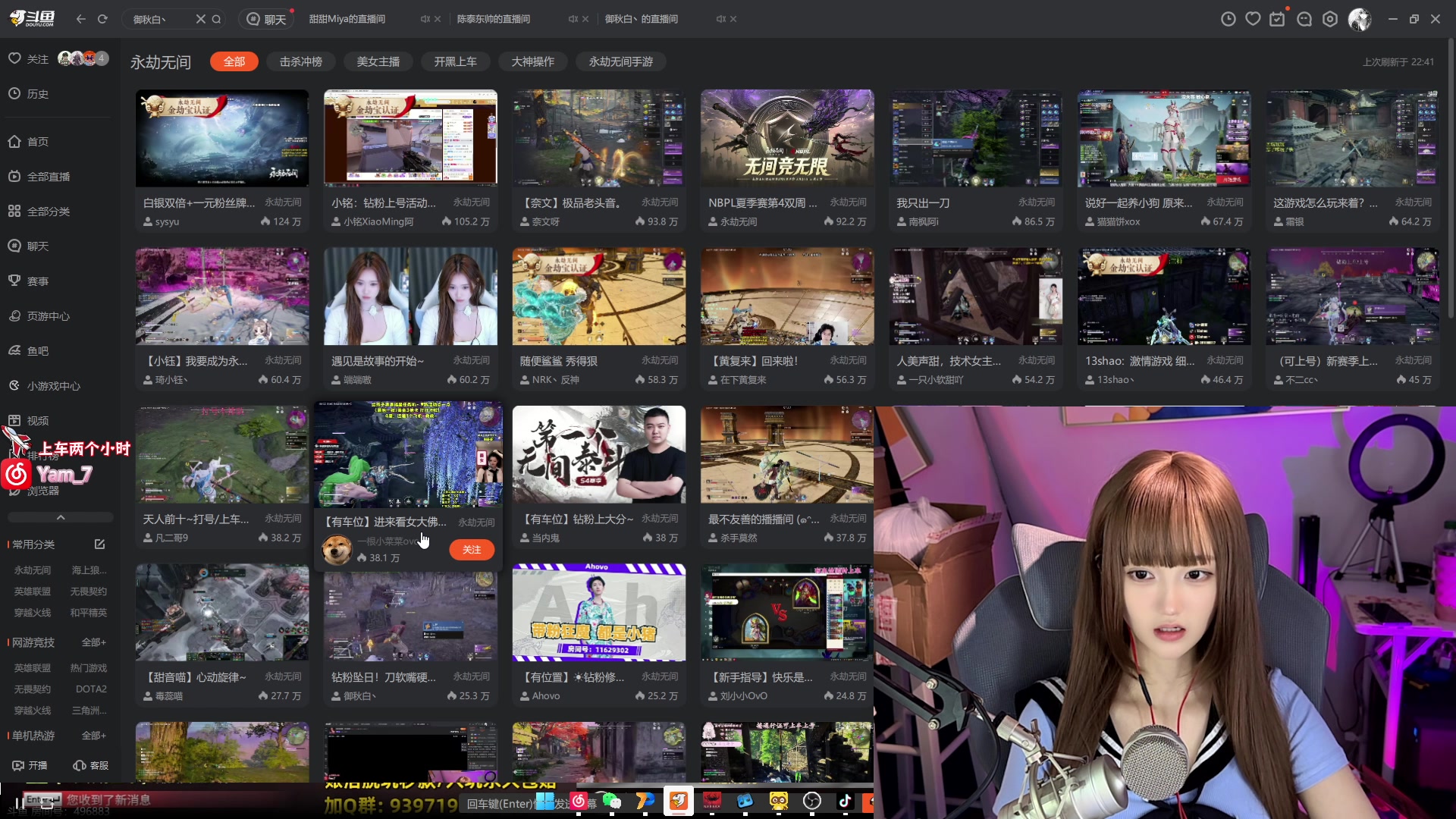Open the sysyu stream thumbnail
This screenshot has height=819, width=1456.
[x=222, y=138]
